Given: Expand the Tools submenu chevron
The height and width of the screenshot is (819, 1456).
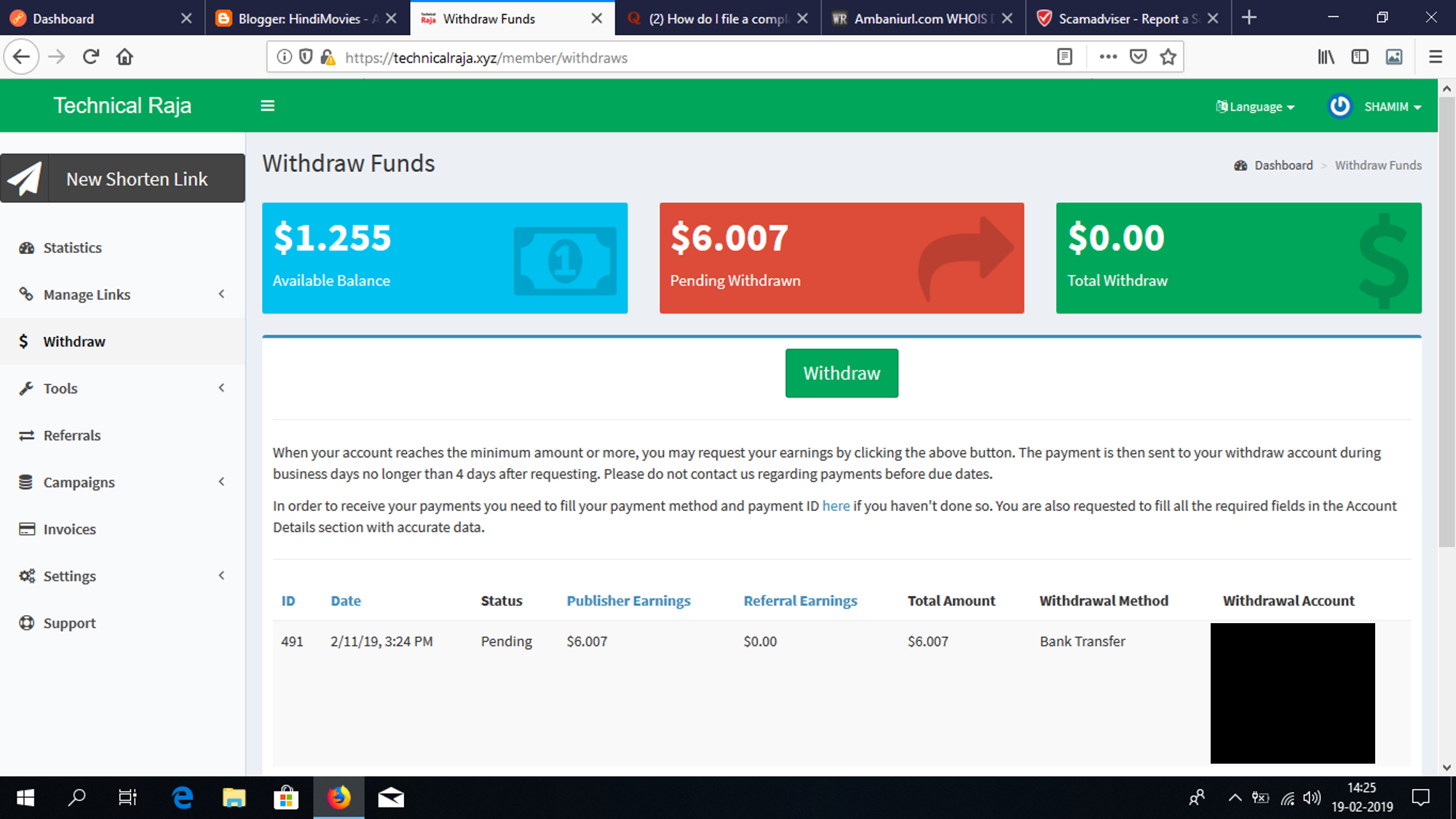Looking at the screenshot, I should 221,388.
